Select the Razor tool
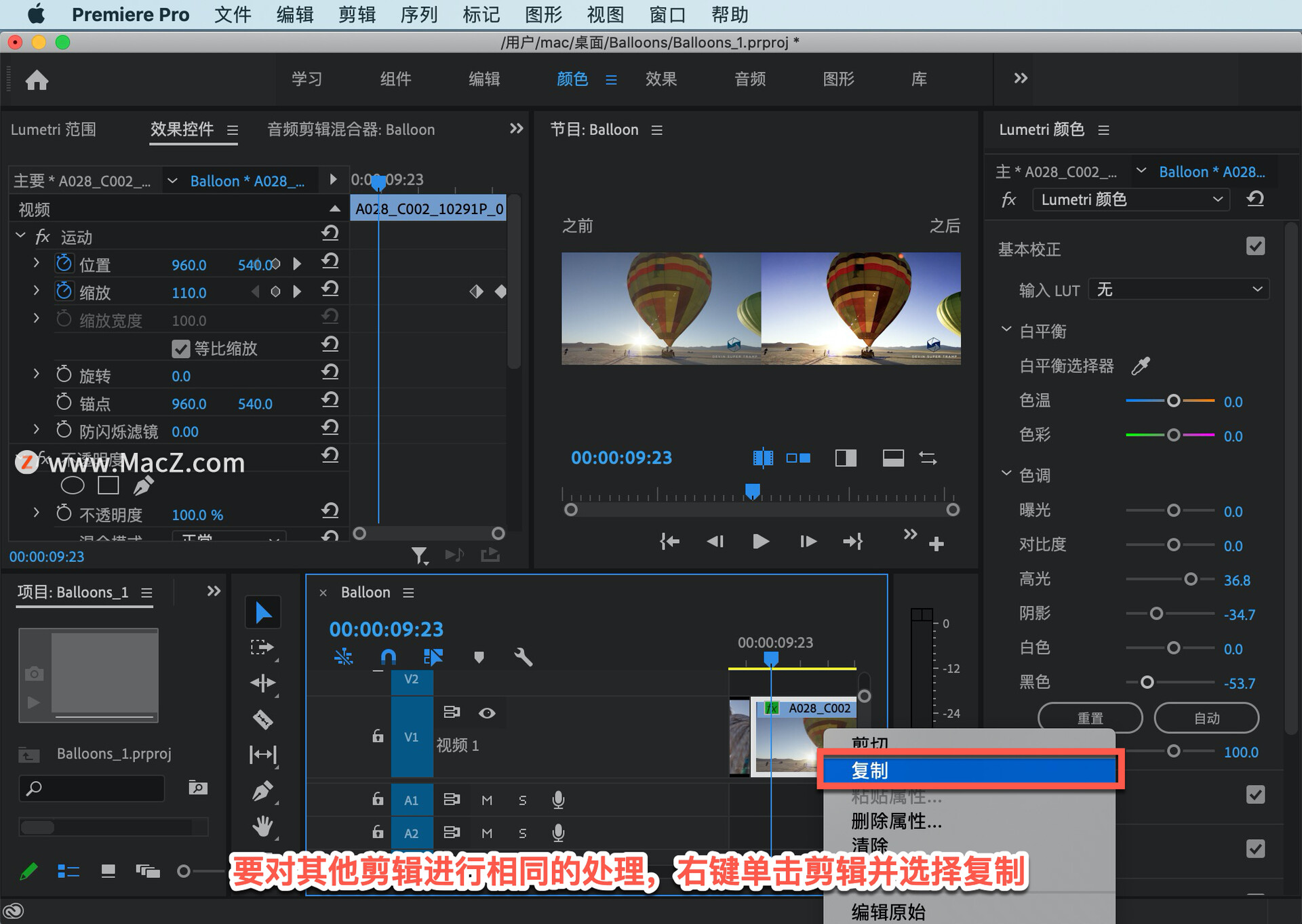The image size is (1302, 924). click(x=262, y=719)
